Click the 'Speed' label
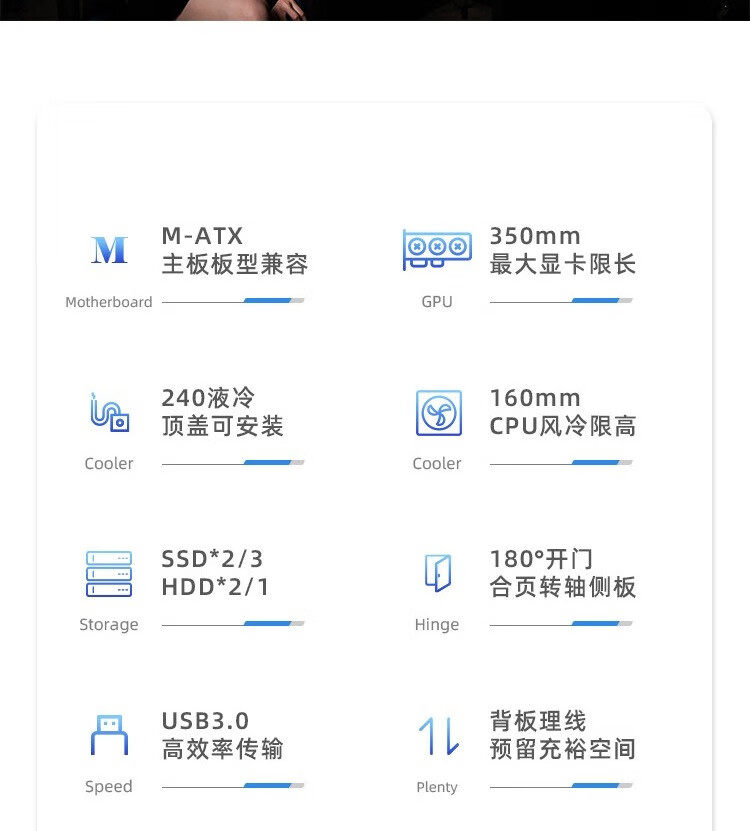 click(109, 786)
